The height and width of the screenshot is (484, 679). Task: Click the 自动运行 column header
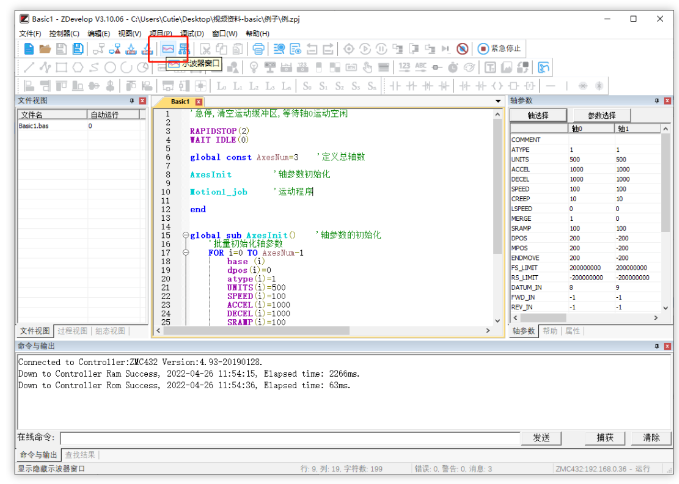pyautogui.click(x=113, y=115)
